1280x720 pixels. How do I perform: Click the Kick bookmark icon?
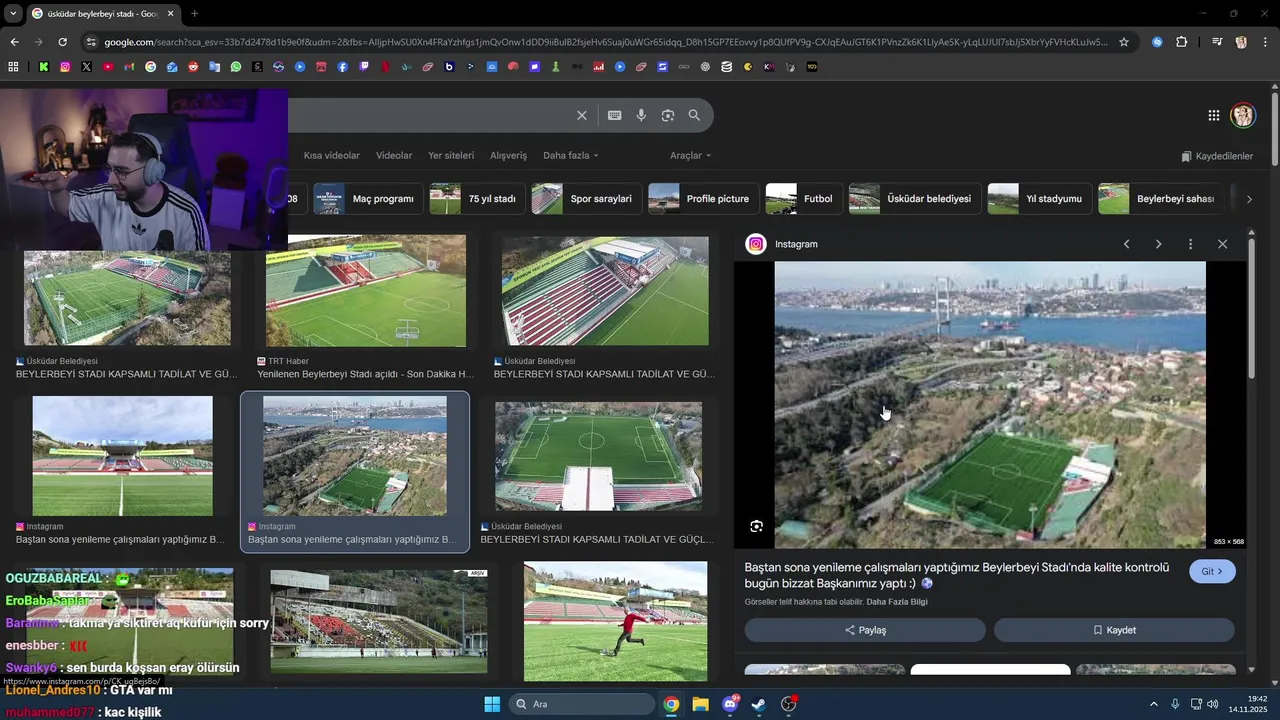[x=43, y=67]
